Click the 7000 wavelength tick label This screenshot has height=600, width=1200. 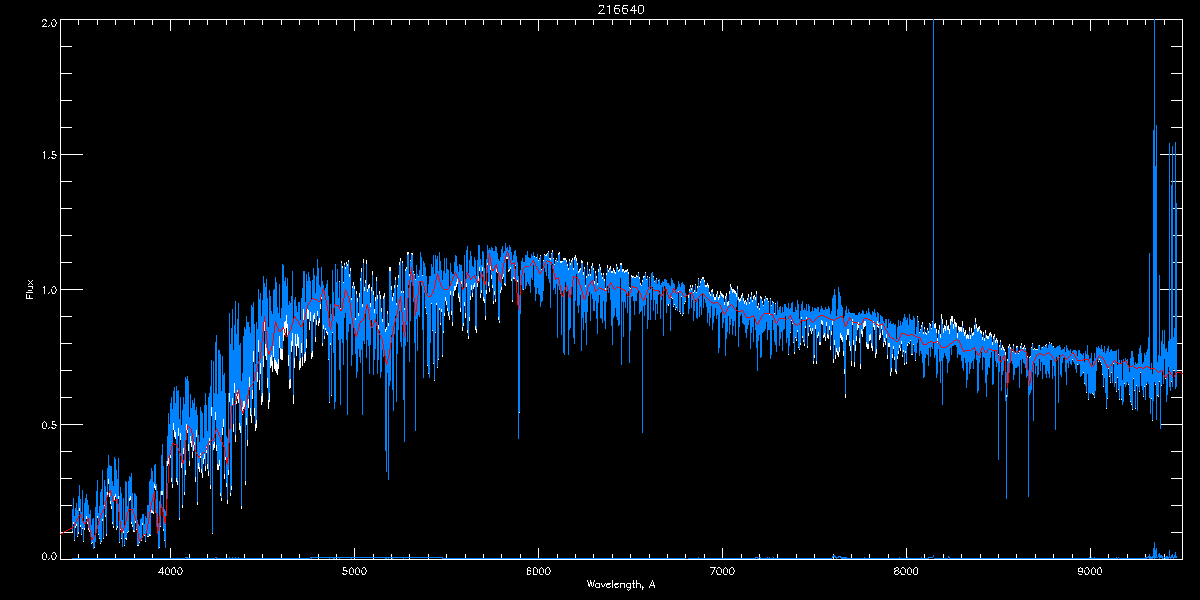point(722,572)
